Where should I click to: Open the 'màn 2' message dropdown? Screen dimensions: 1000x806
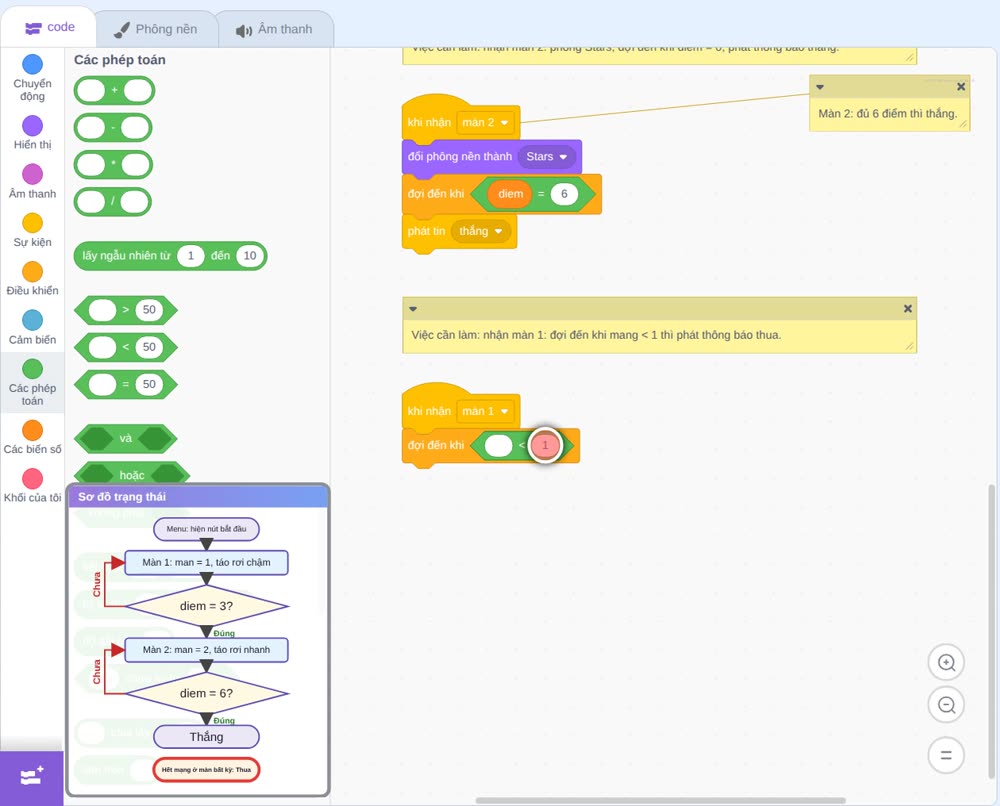pos(485,122)
